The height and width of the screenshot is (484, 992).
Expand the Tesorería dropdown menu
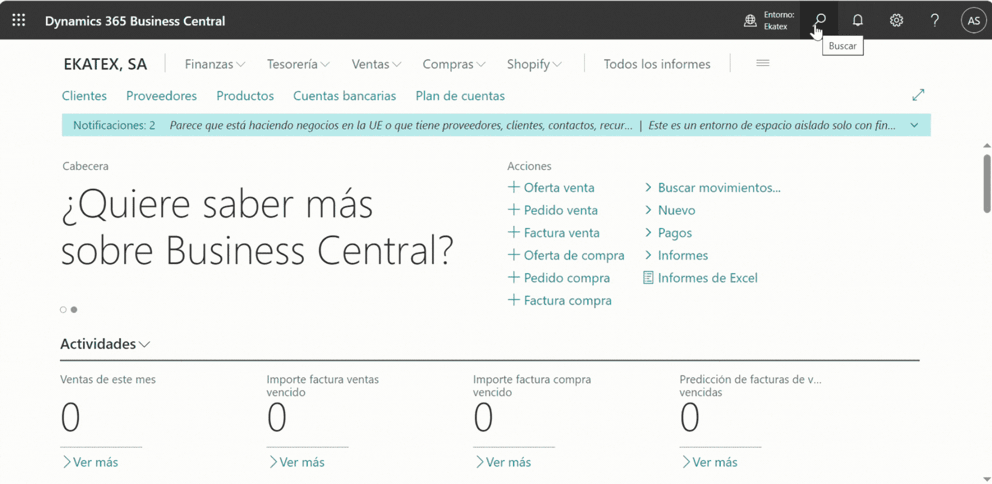point(298,64)
